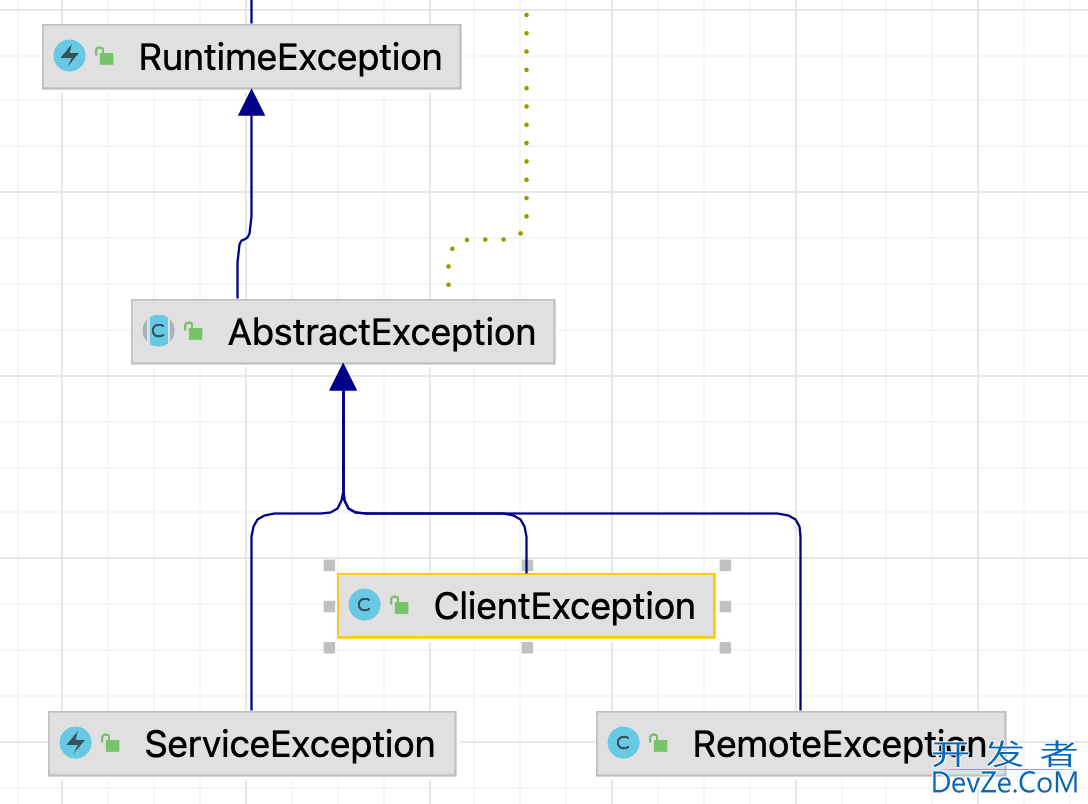Click the green lock icon beside RuntimeException

[104, 57]
